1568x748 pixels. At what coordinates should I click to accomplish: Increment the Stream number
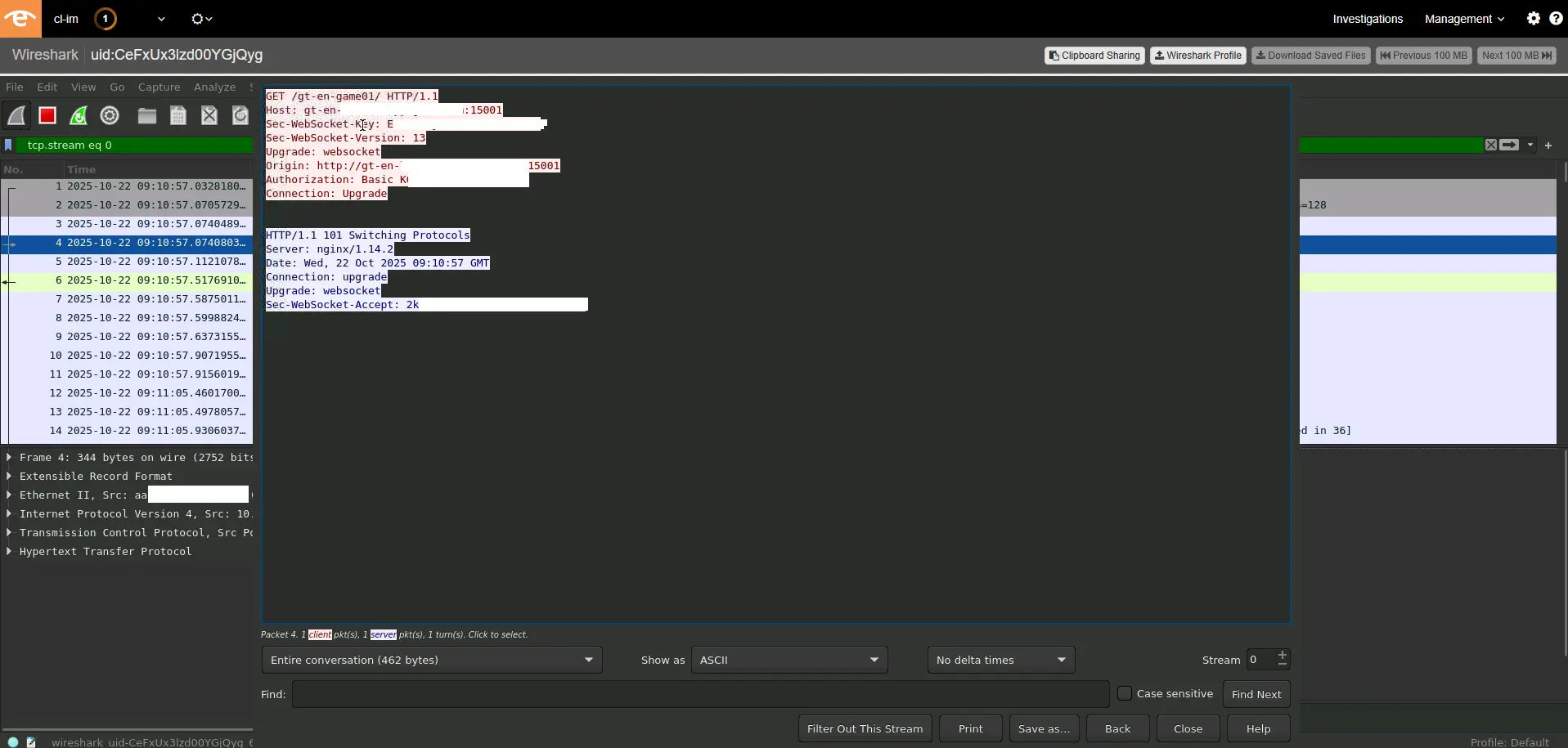1281,654
